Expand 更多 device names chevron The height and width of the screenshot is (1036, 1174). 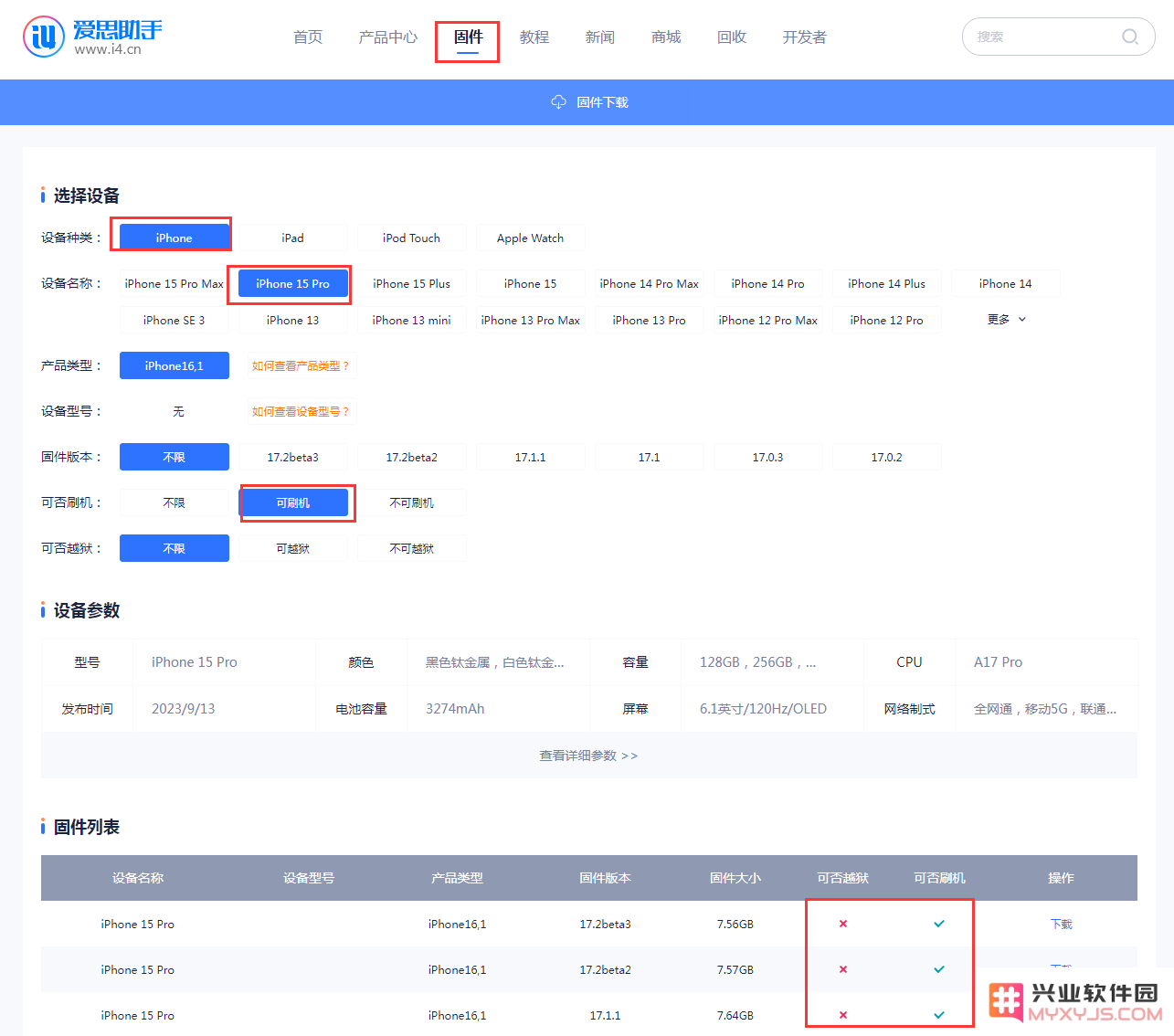[1022, 320]
